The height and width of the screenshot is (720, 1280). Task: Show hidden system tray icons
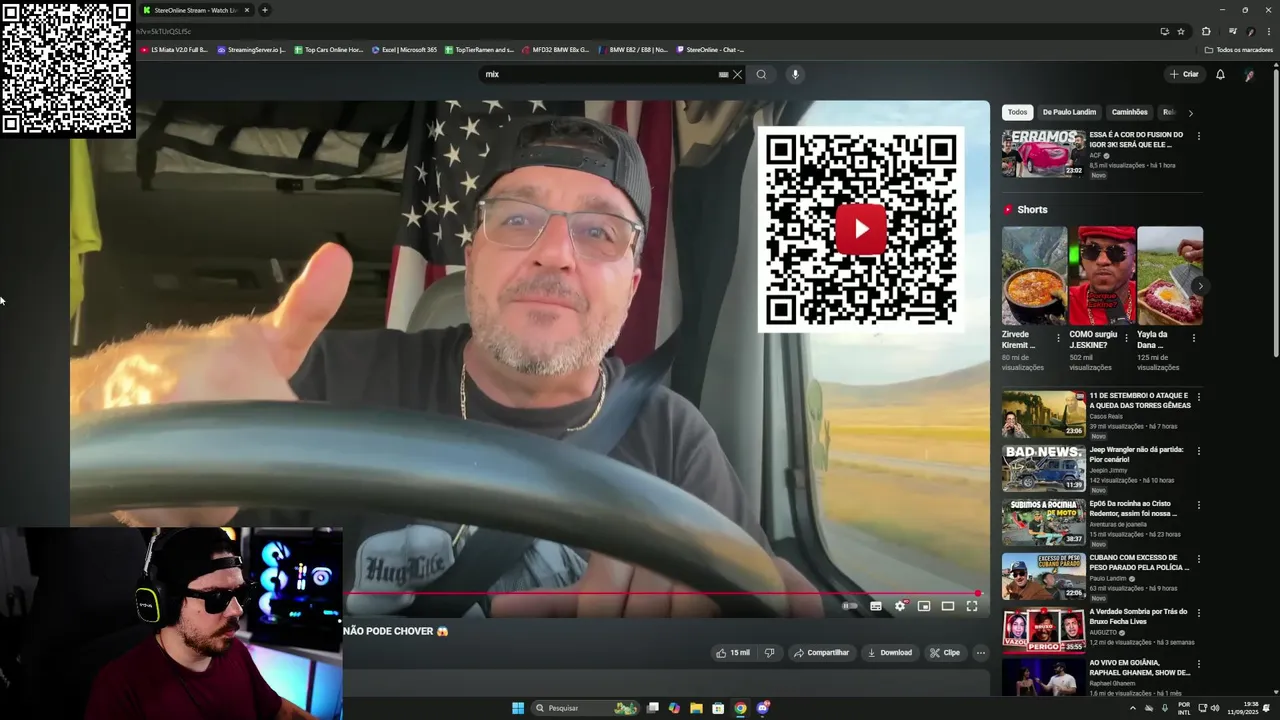[1133, 708]
